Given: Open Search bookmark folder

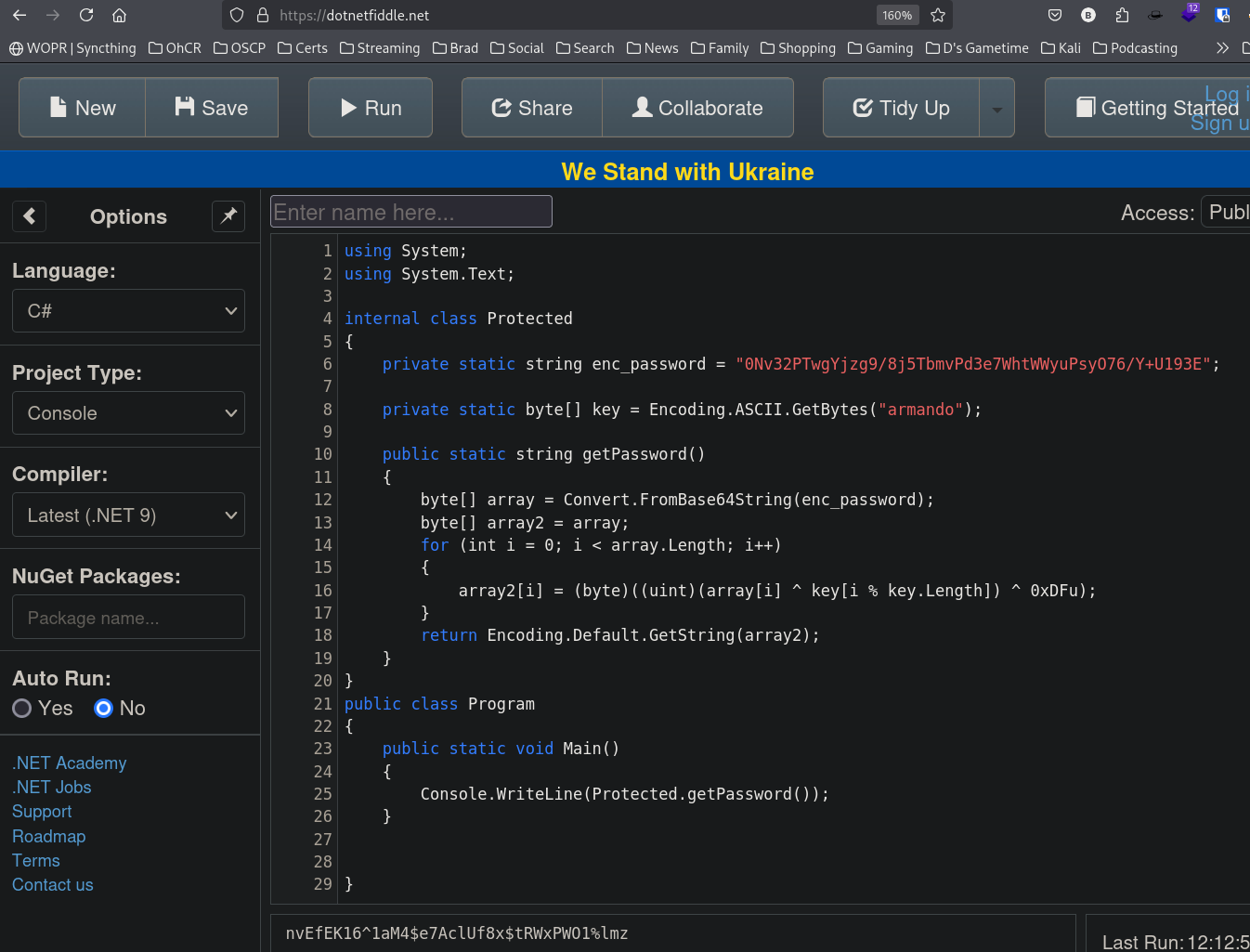Looking at the screenshot, I should pyautogui.click(x=585, y=48).
